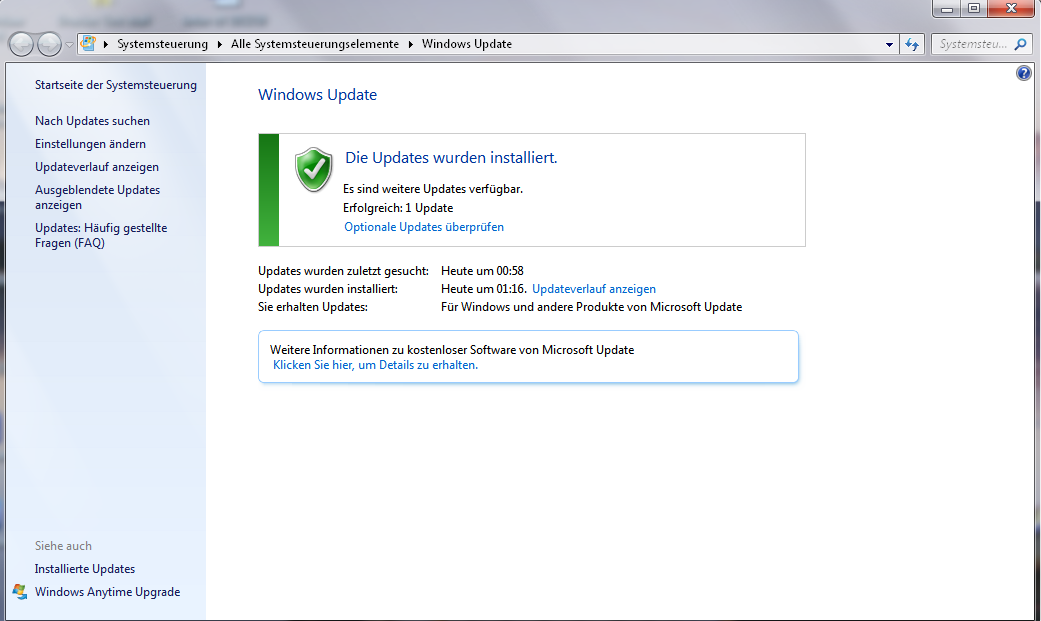Minimize the Windows Update window
The width and height of the screenshot is (1041, 621).
[x=947, y=9]
